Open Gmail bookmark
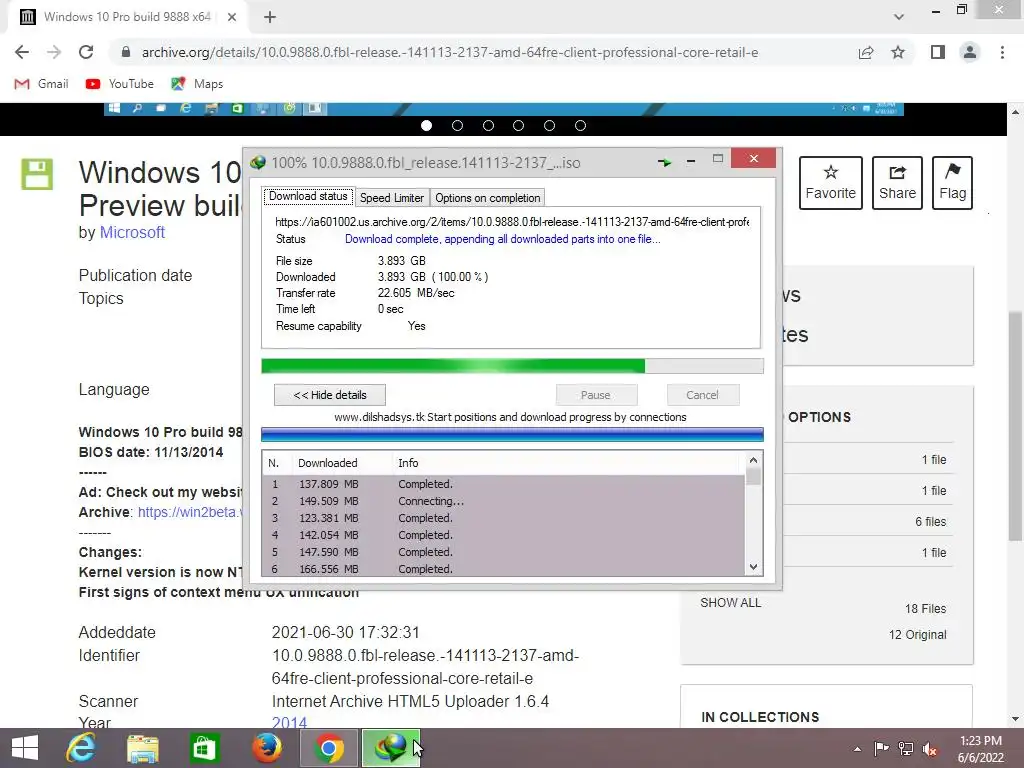 tap(42, 84)
